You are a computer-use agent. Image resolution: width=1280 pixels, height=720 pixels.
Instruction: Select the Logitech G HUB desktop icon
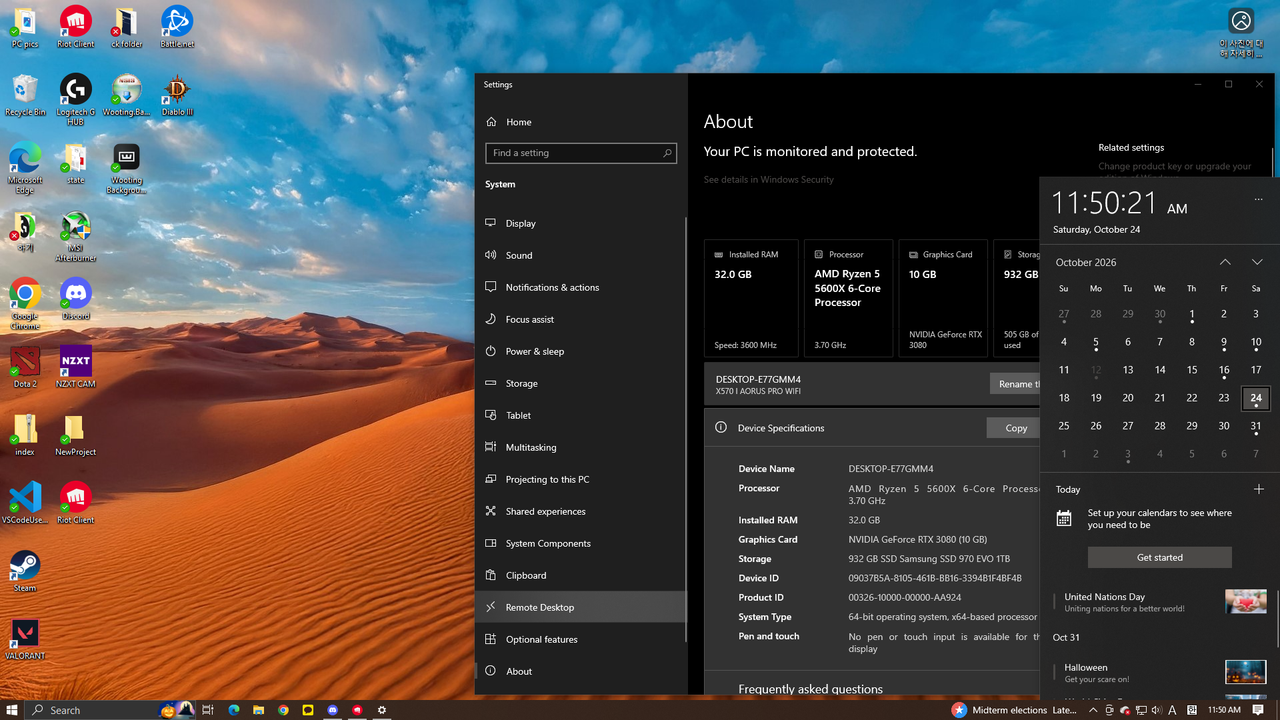point(75,98)
